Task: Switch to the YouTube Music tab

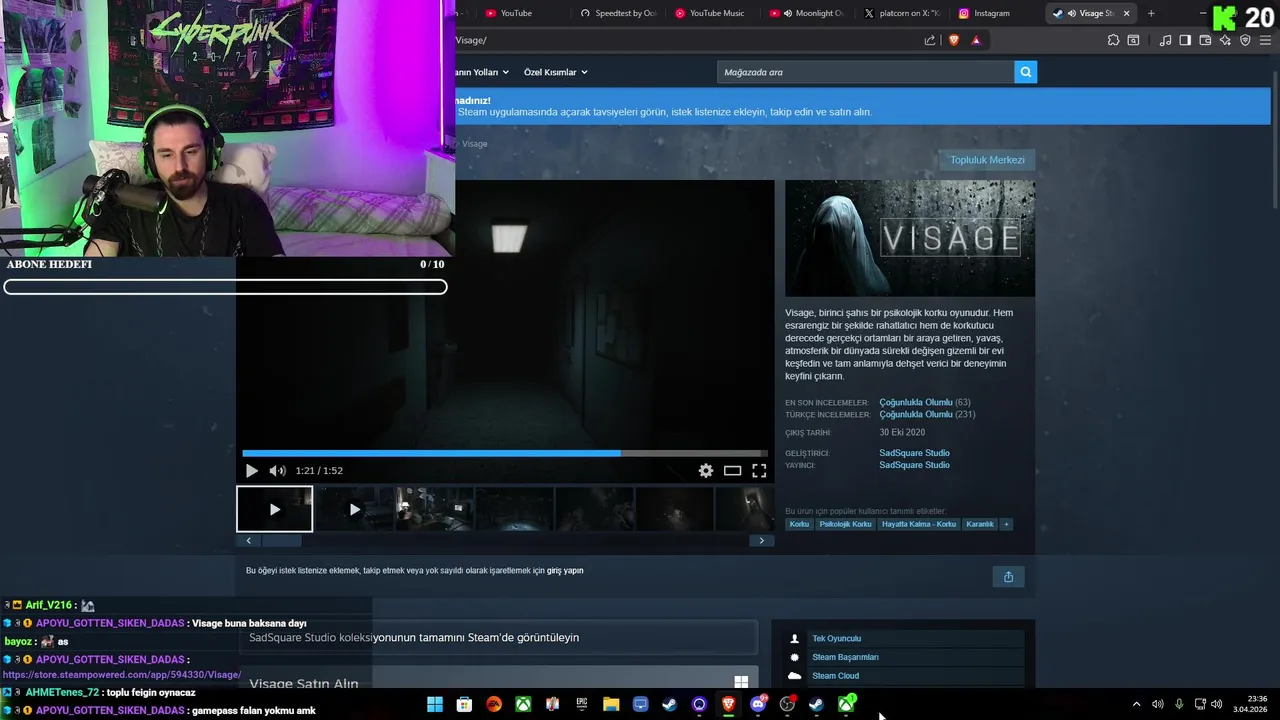Action: 711,13
